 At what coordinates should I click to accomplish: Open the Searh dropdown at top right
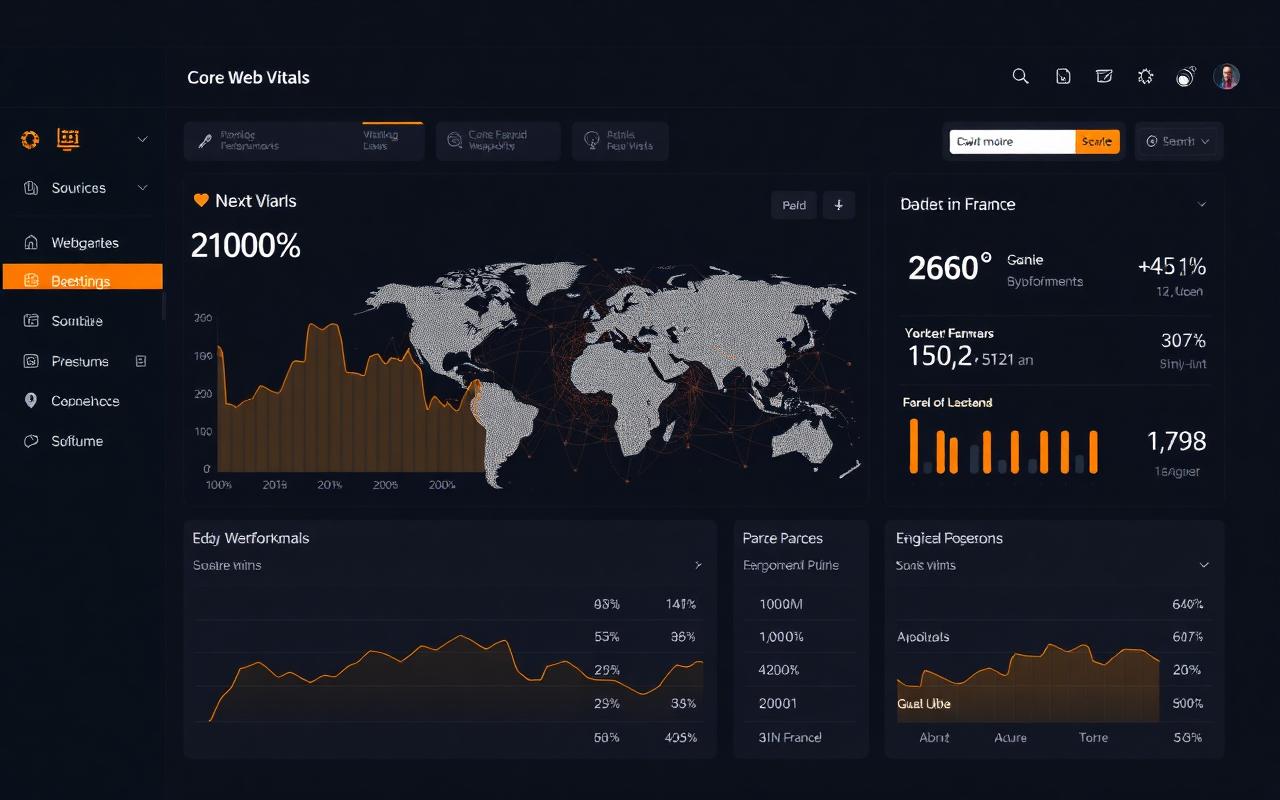1179,142
